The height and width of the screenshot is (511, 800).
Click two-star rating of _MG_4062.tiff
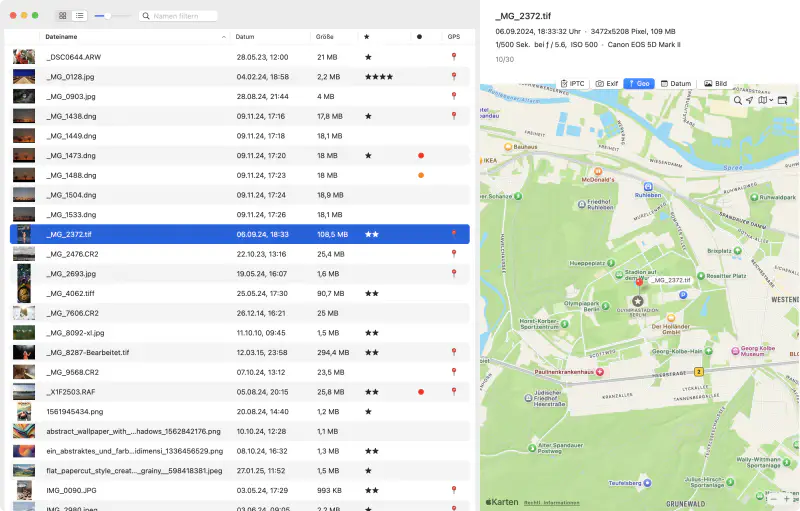pos(371,294)
